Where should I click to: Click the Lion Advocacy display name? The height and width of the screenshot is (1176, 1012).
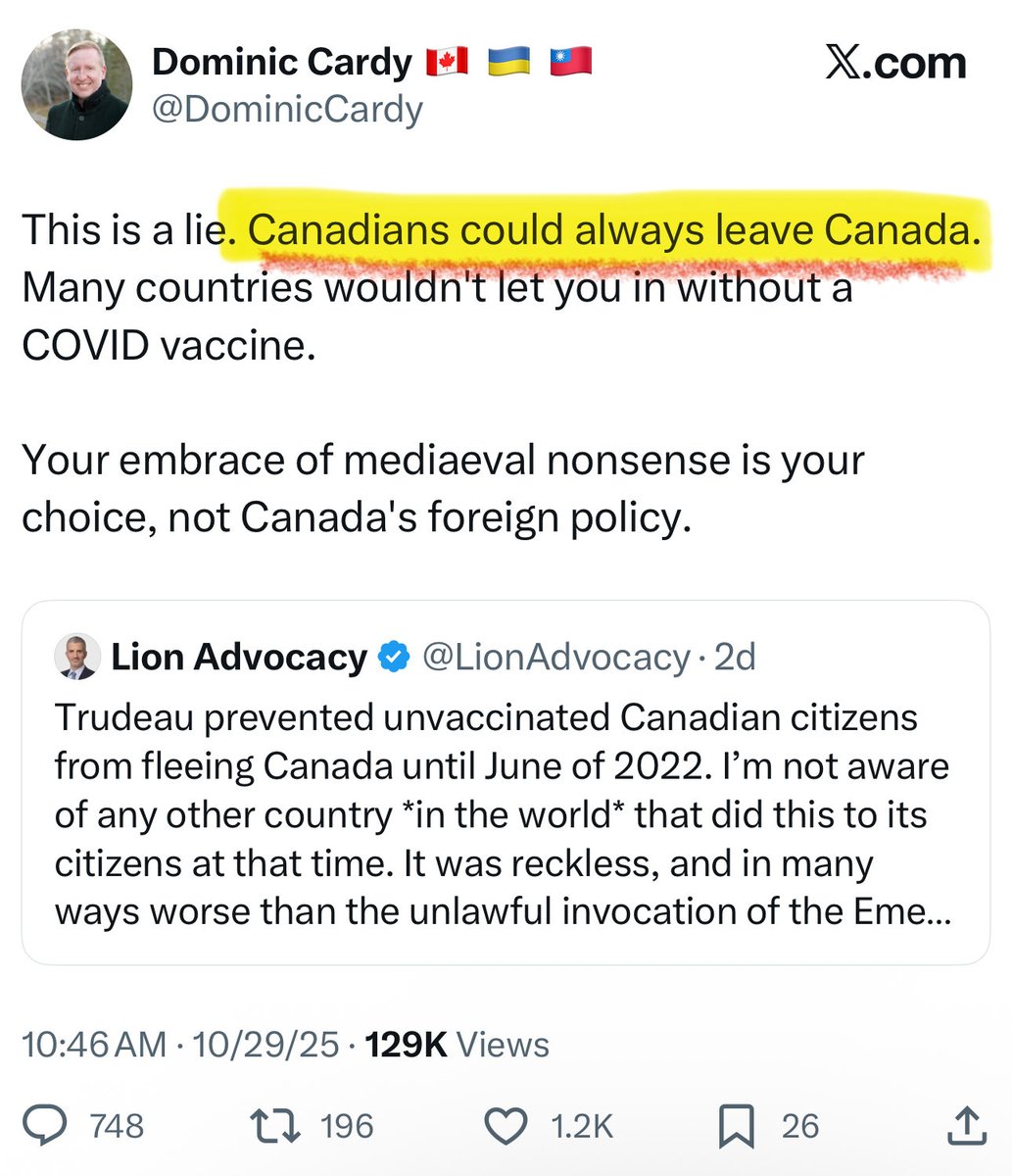(239, 658)
